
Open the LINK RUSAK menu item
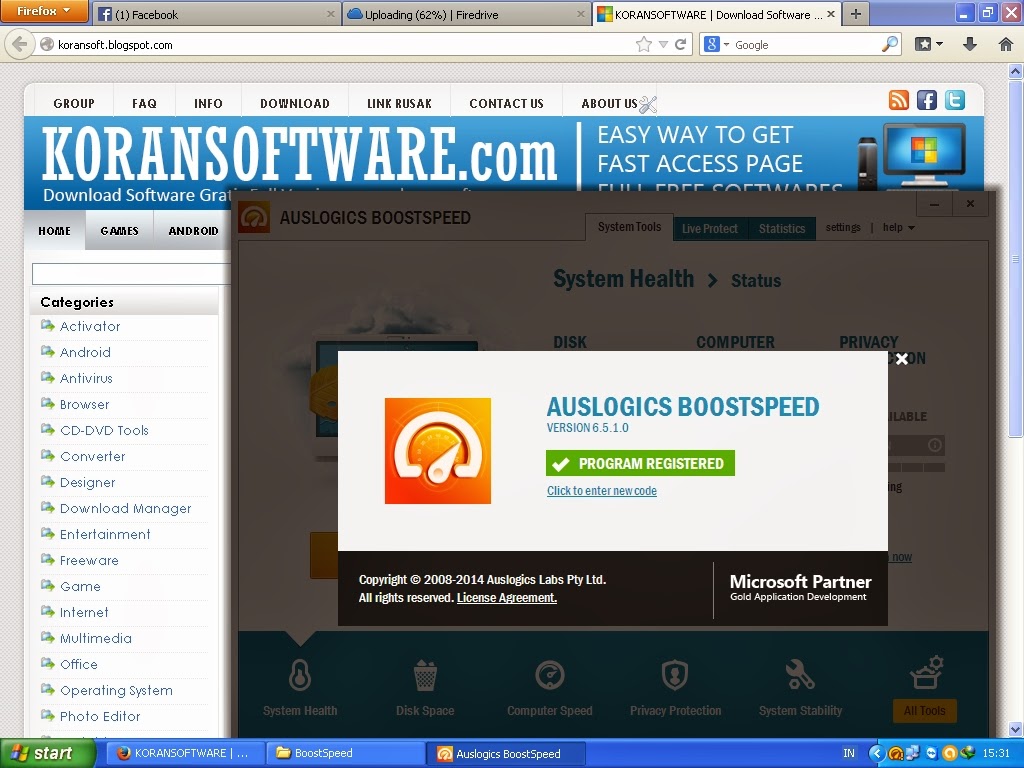pos(399,103)
